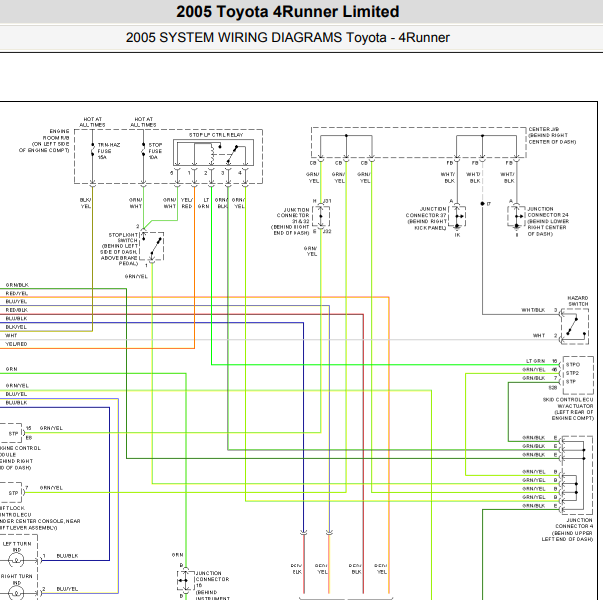Select the STPO terminal label
Screen dimensions: 603x600
point(573,364)
